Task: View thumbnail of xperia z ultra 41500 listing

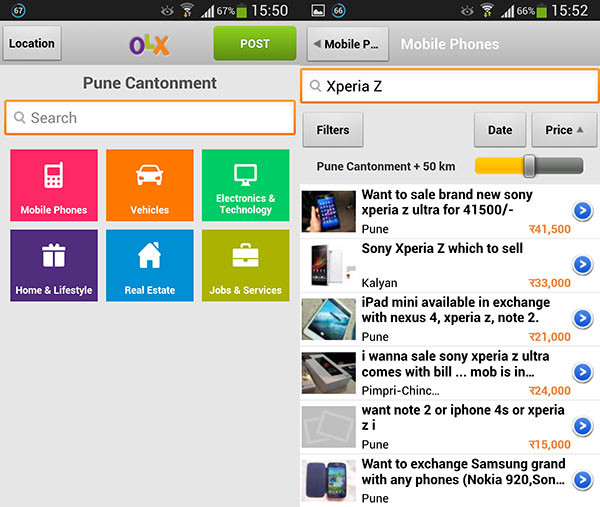Action: (x=329, y=211)
